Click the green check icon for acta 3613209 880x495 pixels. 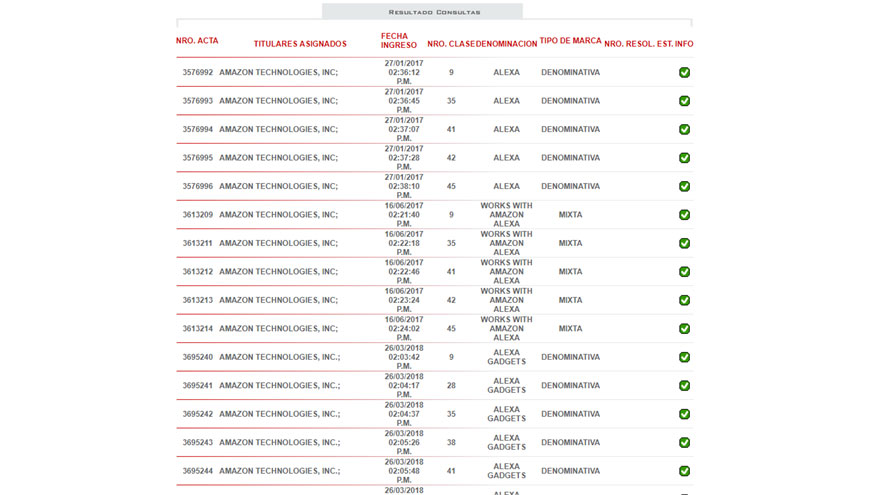pos(684,215)
